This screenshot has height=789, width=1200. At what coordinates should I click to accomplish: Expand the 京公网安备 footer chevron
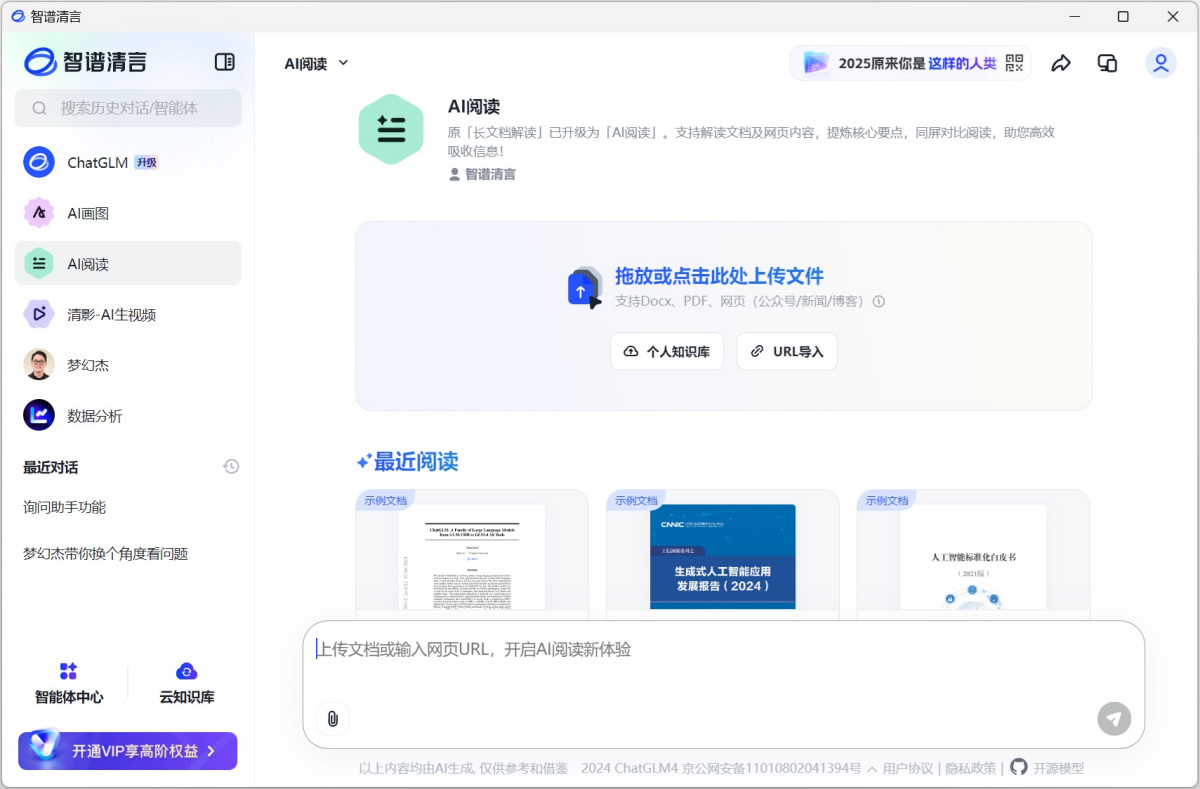[873, 768]
